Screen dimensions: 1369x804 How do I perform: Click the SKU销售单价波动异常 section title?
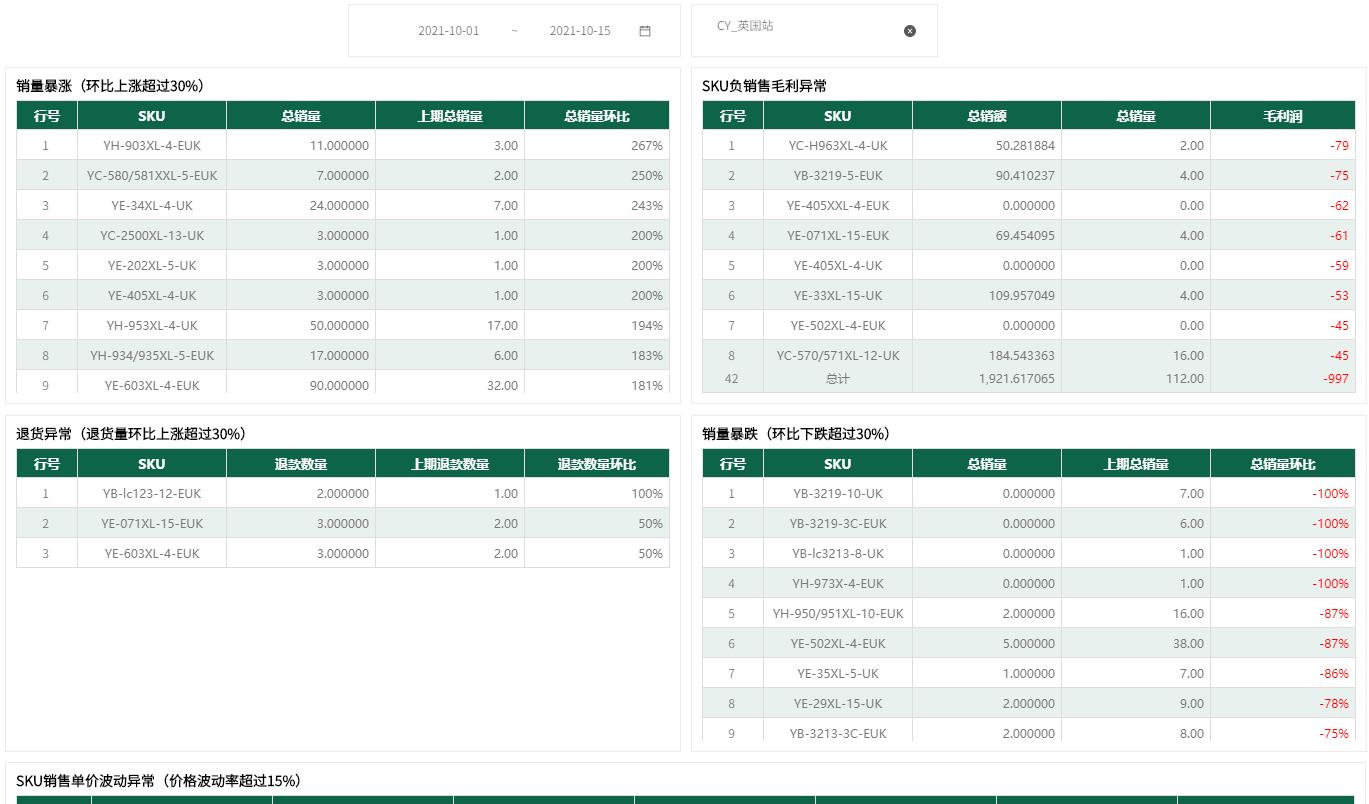[158, 781]
